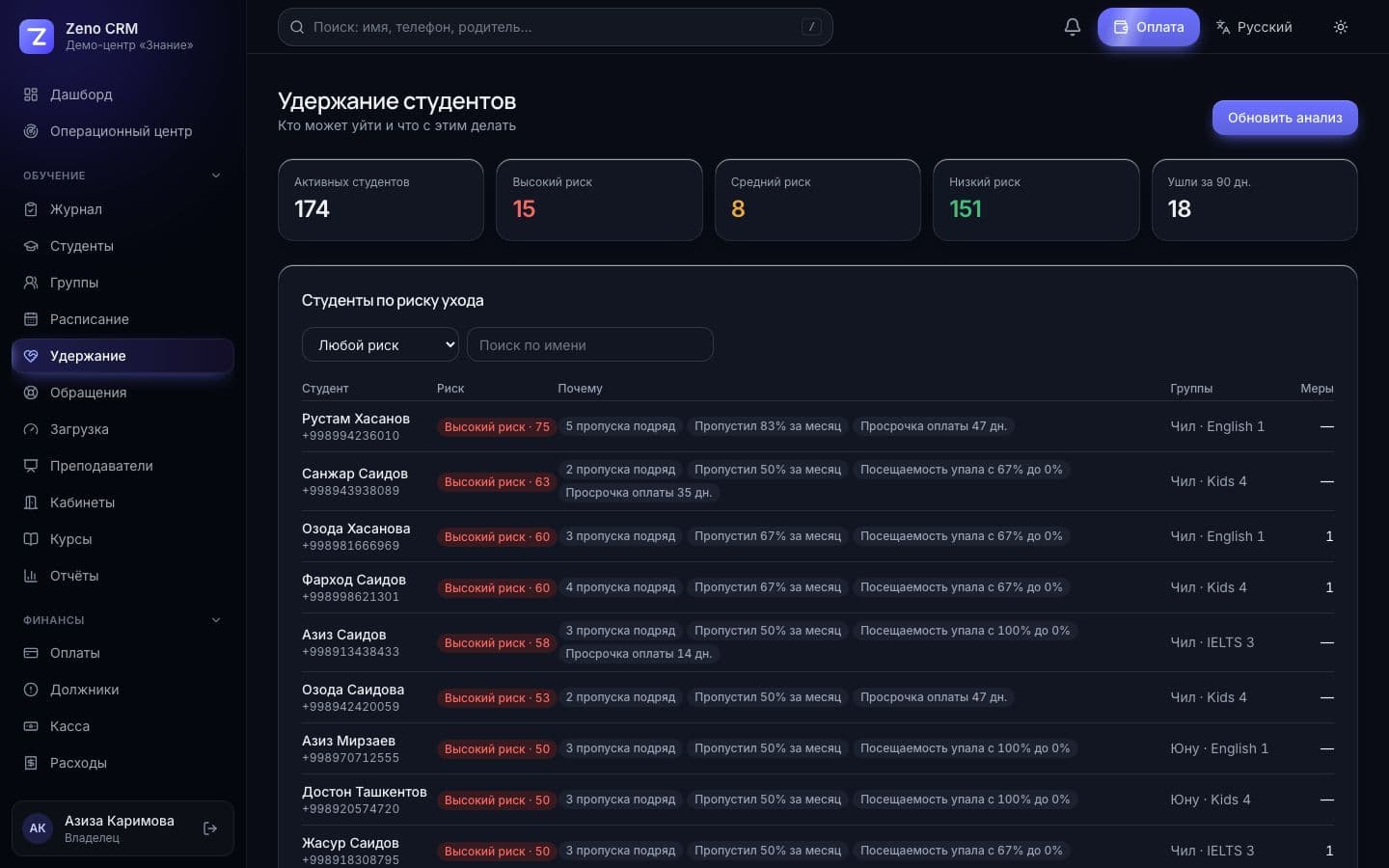Click group Чил · IELTS 3 for Азиз Саидов
1389x868 pixels.
point(1212,642)
